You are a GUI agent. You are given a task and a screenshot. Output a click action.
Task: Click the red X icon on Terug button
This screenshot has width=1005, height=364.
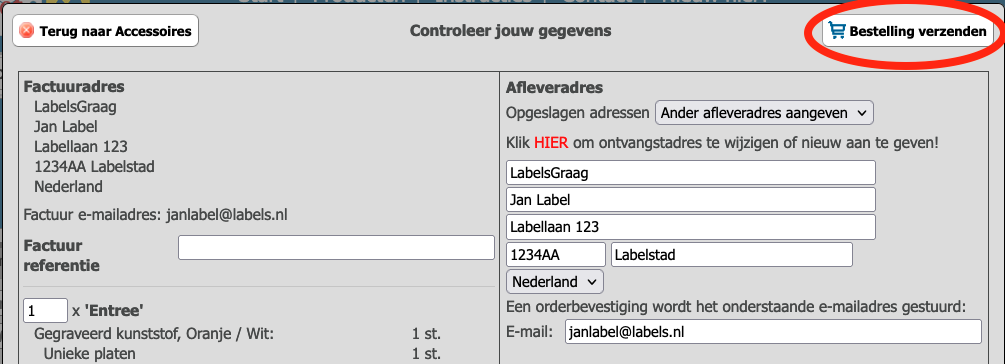pos(26,31)
